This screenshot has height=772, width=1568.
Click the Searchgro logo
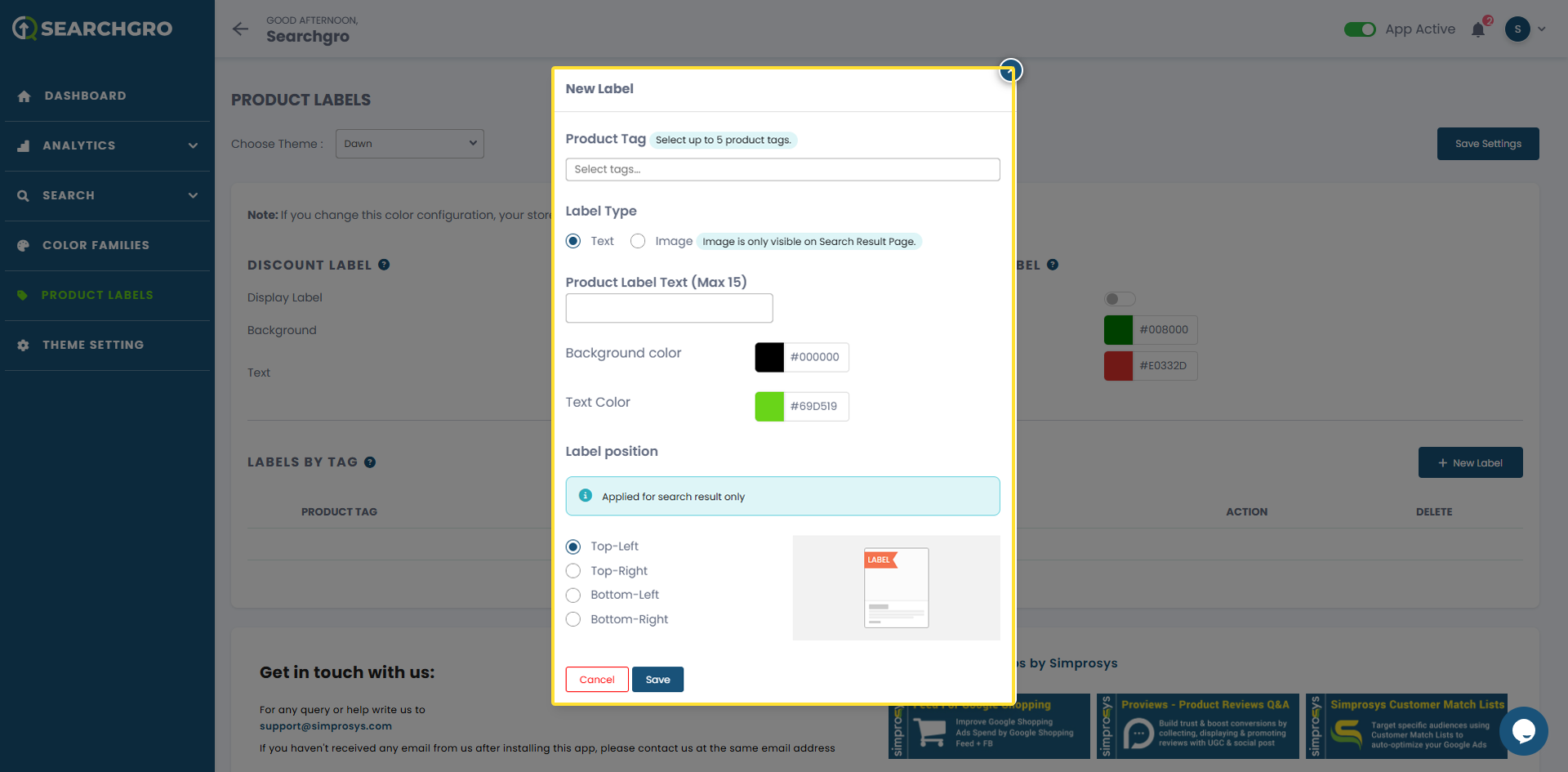coord(92,29)
